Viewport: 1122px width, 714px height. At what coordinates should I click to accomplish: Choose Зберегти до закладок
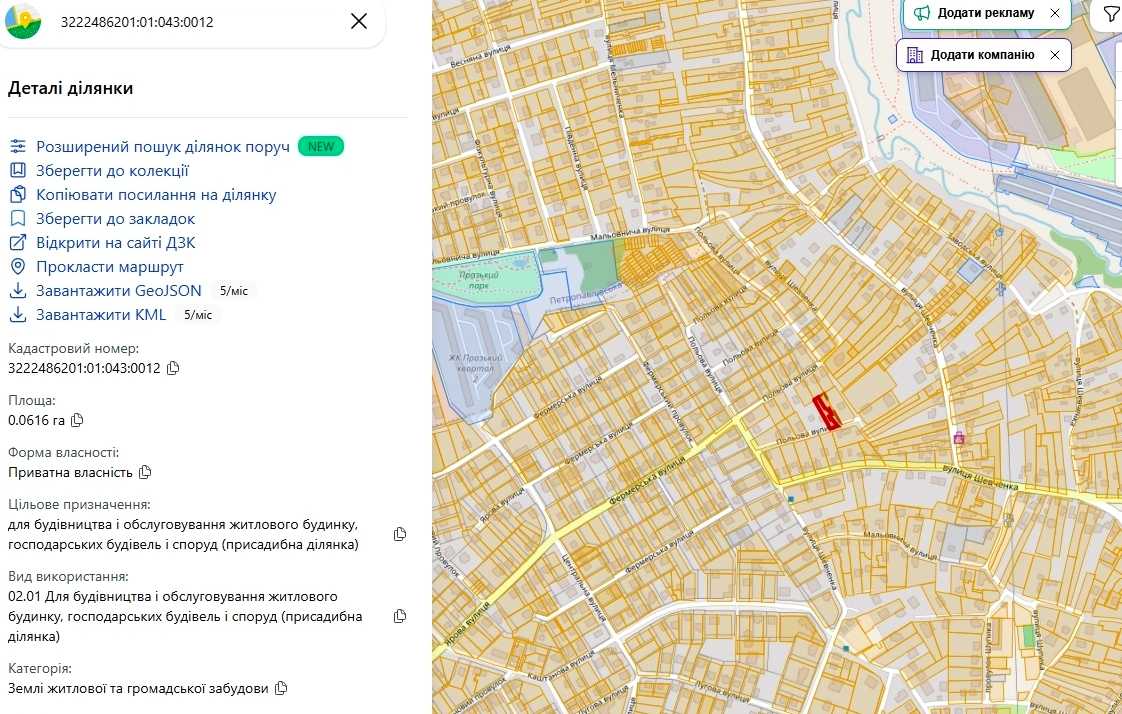pos(116,218)
